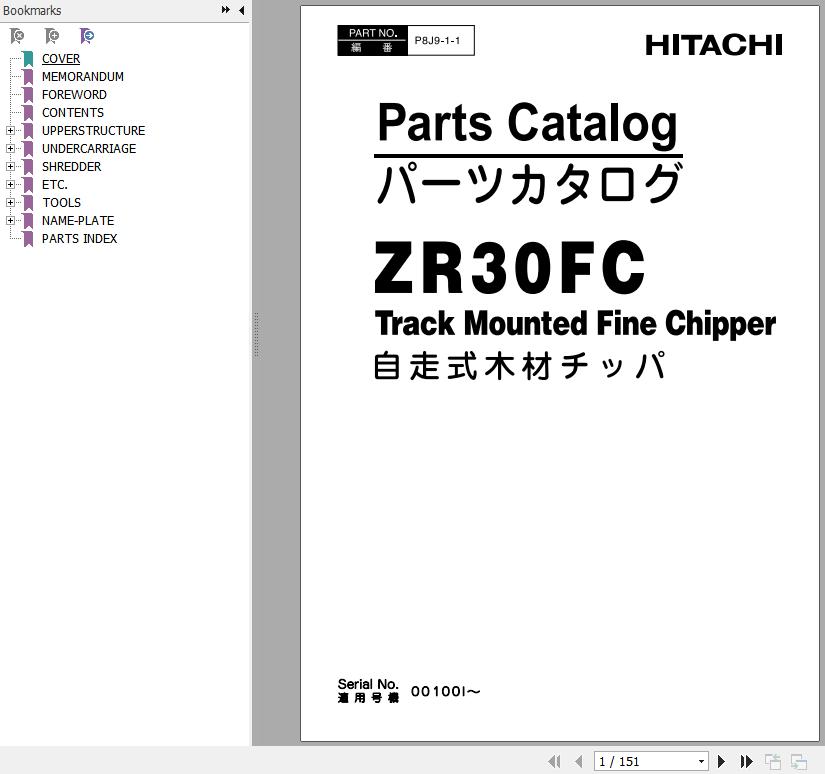Viewport: 825px width, 774px height.
Task: Select the SHREDDER bookmark
Action: (72, 167)
